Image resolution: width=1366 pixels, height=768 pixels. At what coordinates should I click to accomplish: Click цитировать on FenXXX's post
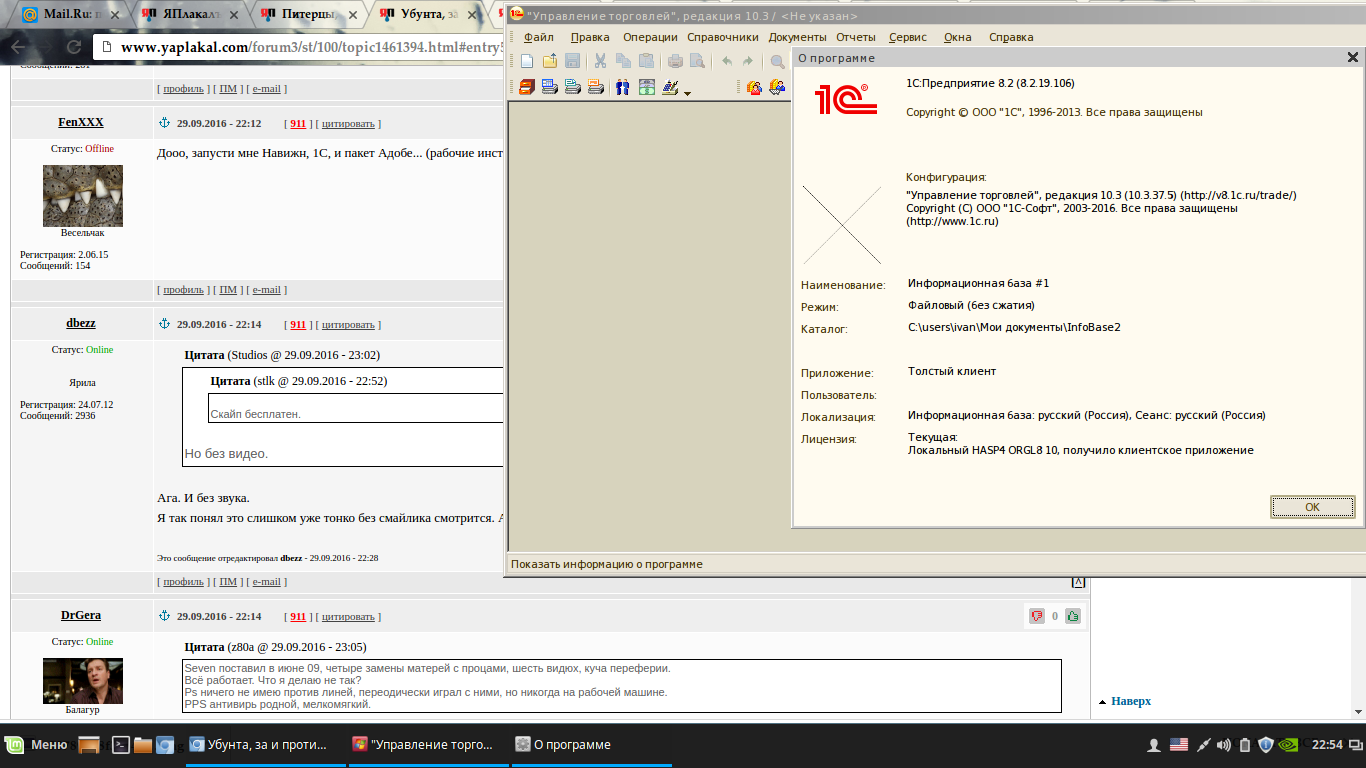[348, 124]
